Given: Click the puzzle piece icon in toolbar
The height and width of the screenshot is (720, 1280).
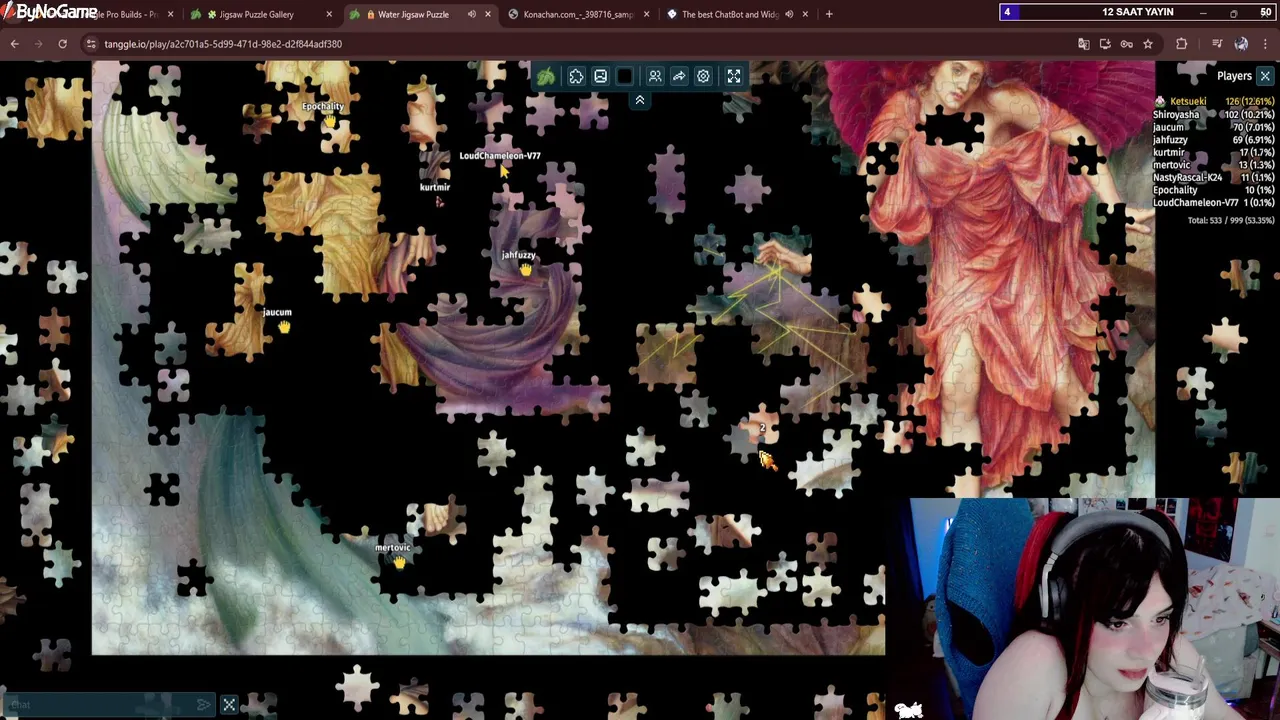Looking at the screenshot, I should 576,77.
